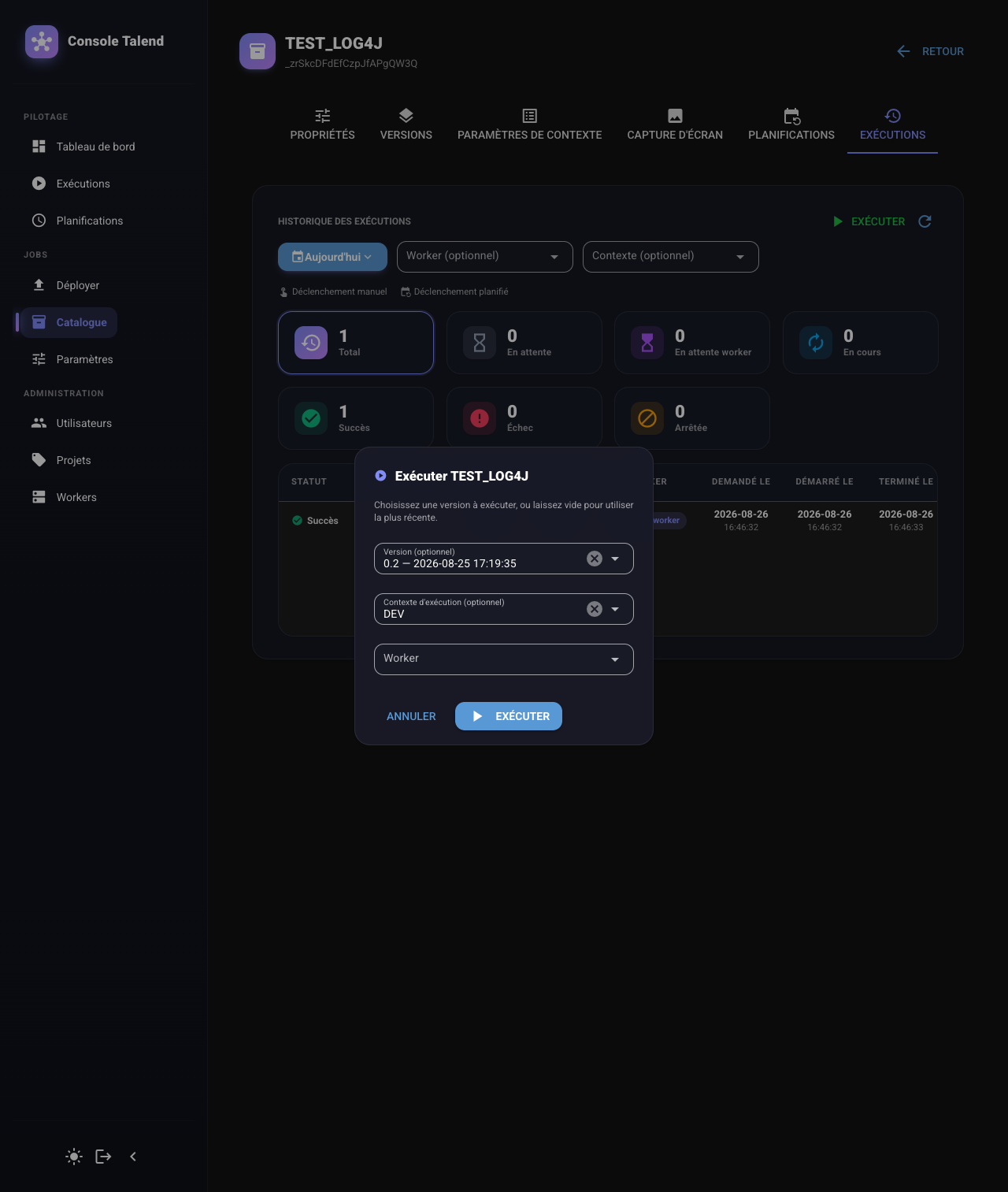The width and height of the screenshot is (1008, 1192).
Task: Collapse the sidebar with the chevron
Action: click(133, 1157)
